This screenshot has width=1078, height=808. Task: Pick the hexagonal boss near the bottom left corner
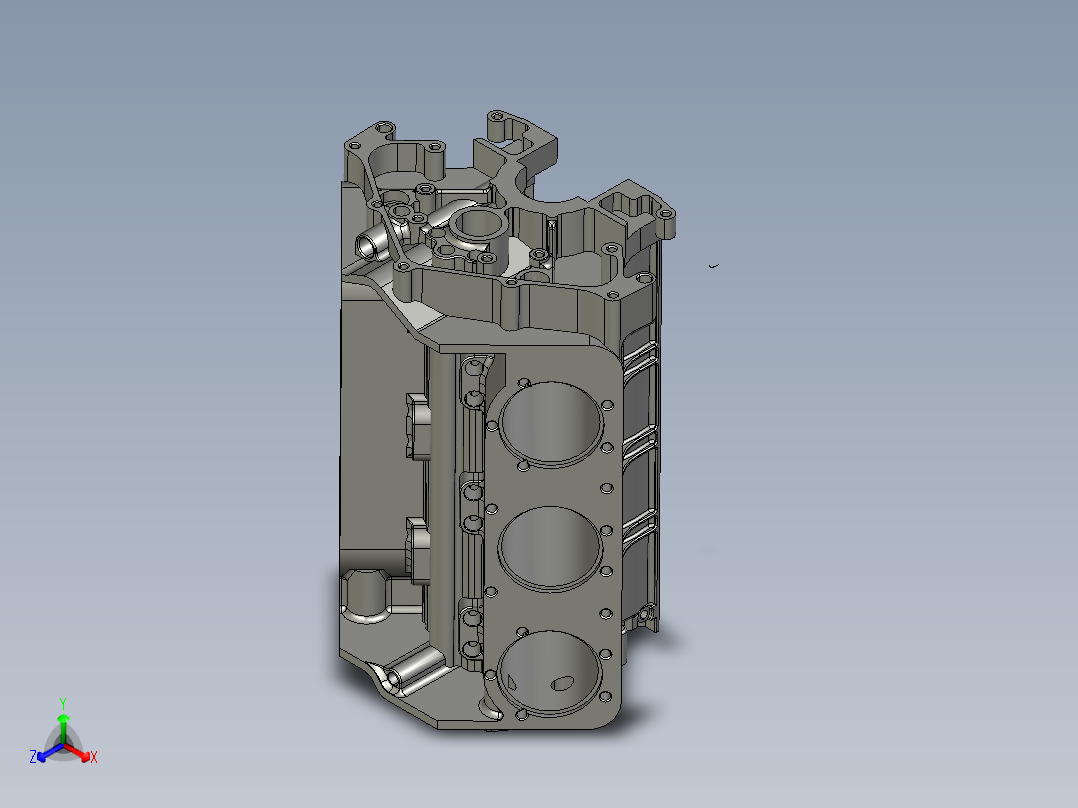point(366,596)
